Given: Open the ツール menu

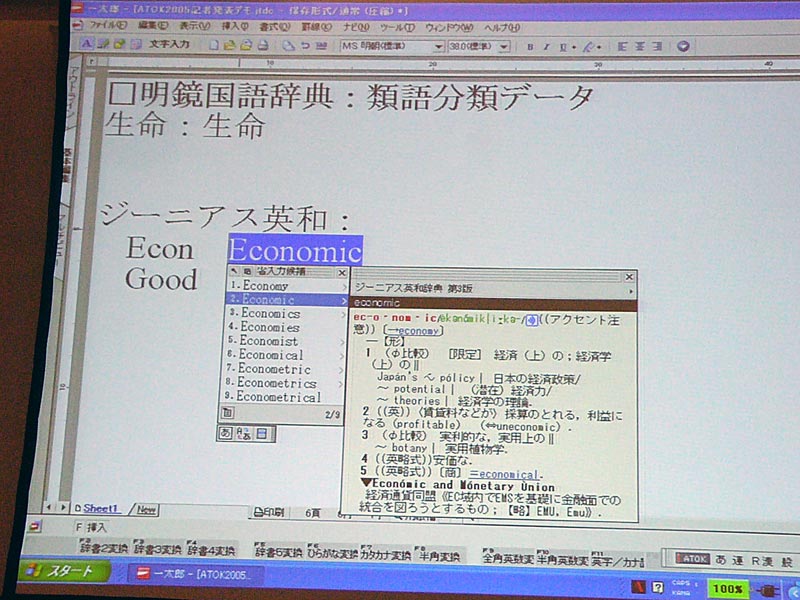Looking at the screenshot, I should (x=397, y=28).
